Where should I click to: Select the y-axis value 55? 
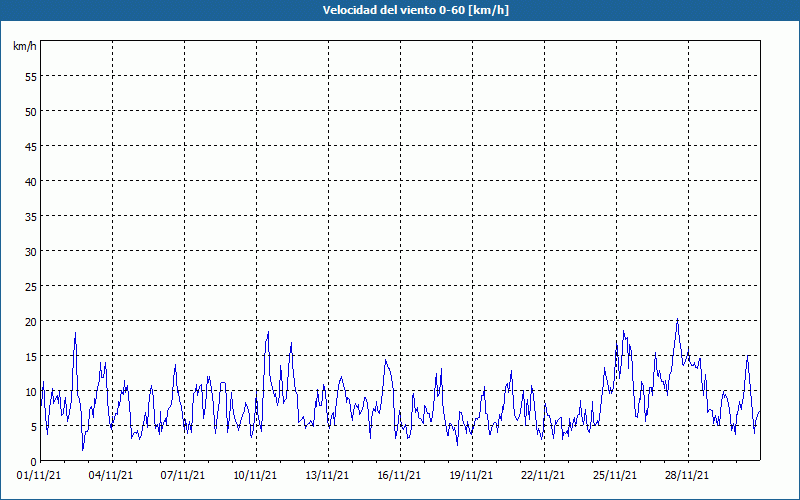pos(31,77)
